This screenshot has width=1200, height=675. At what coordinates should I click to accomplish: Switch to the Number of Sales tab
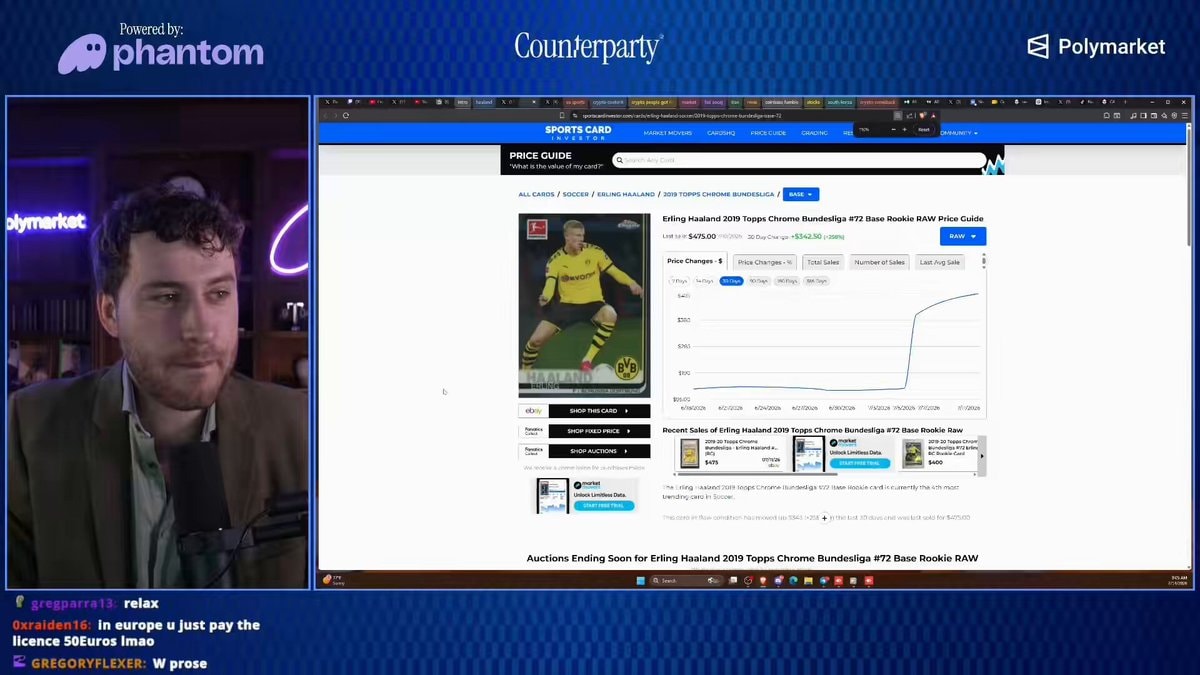pos(879,262)
